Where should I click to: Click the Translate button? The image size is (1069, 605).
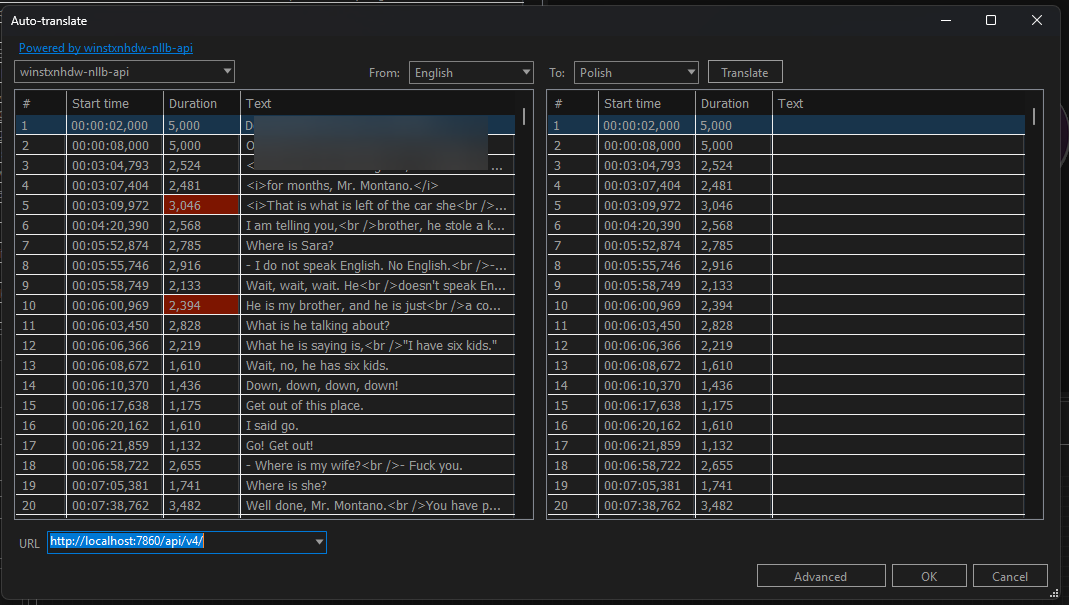tap(745, 72)
